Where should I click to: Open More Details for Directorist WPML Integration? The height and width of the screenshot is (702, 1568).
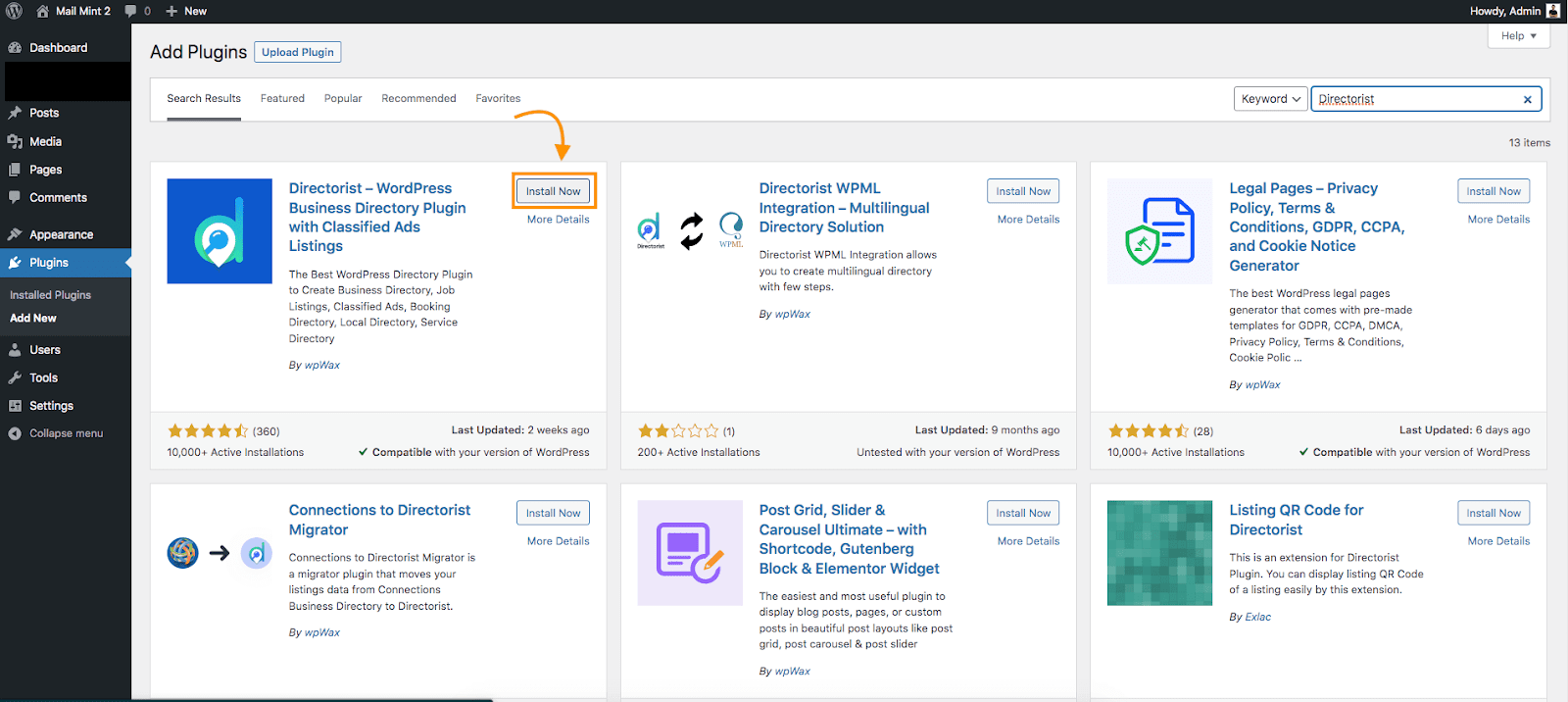click(1028, 220)
